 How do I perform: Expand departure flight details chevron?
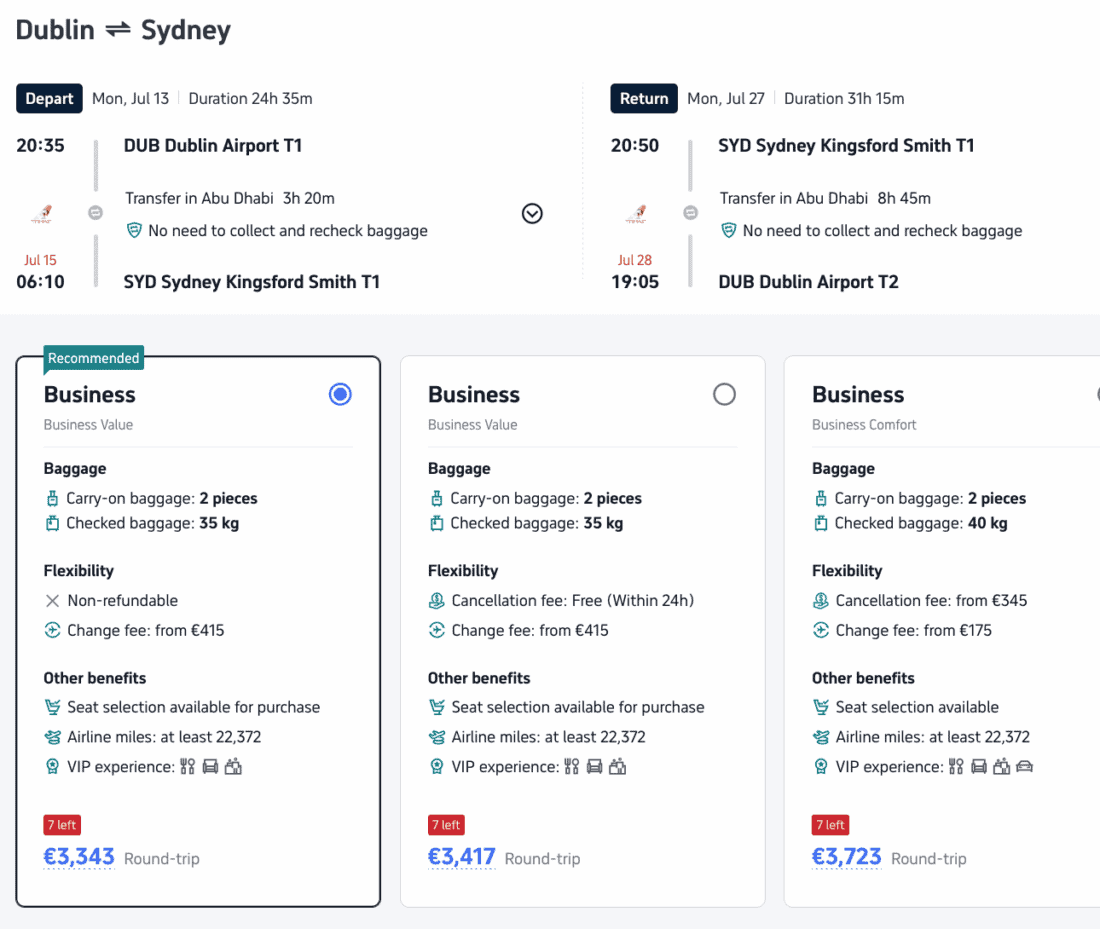pos(532,213)
